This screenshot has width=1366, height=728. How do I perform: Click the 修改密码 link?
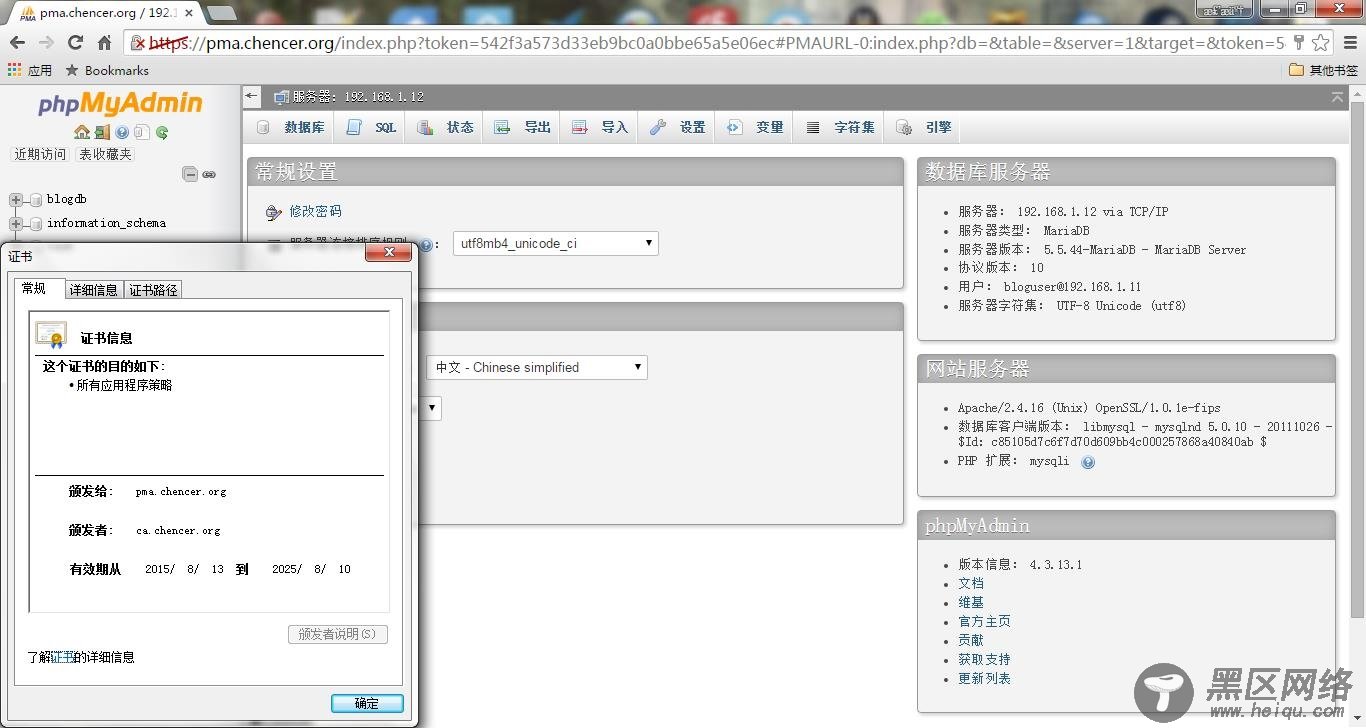pyautogui.click(x=315, y=211)
